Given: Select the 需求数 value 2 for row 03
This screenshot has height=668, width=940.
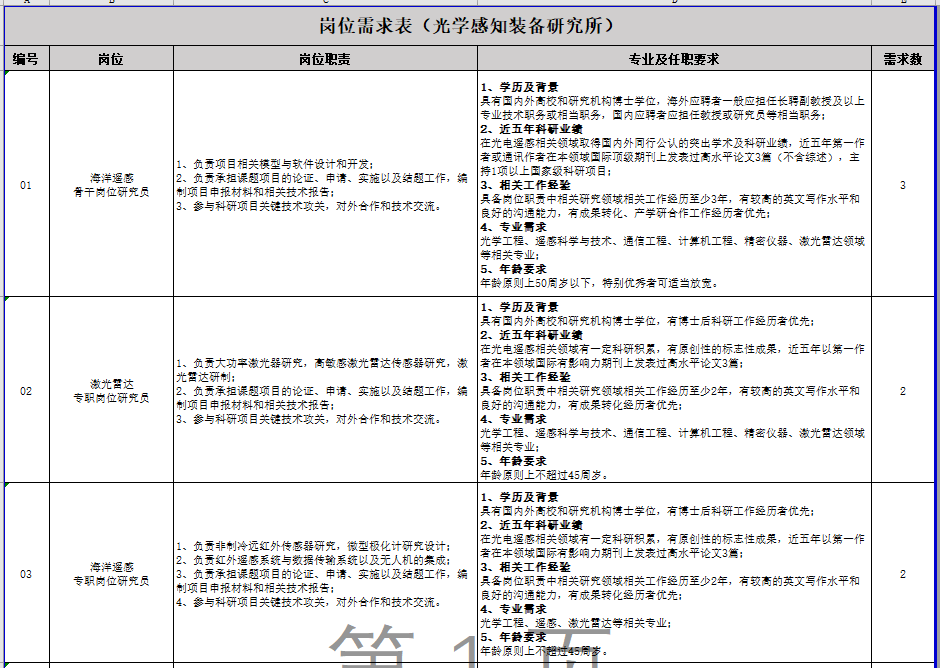Looking at the screenshot, I should [x=903, y=573].
